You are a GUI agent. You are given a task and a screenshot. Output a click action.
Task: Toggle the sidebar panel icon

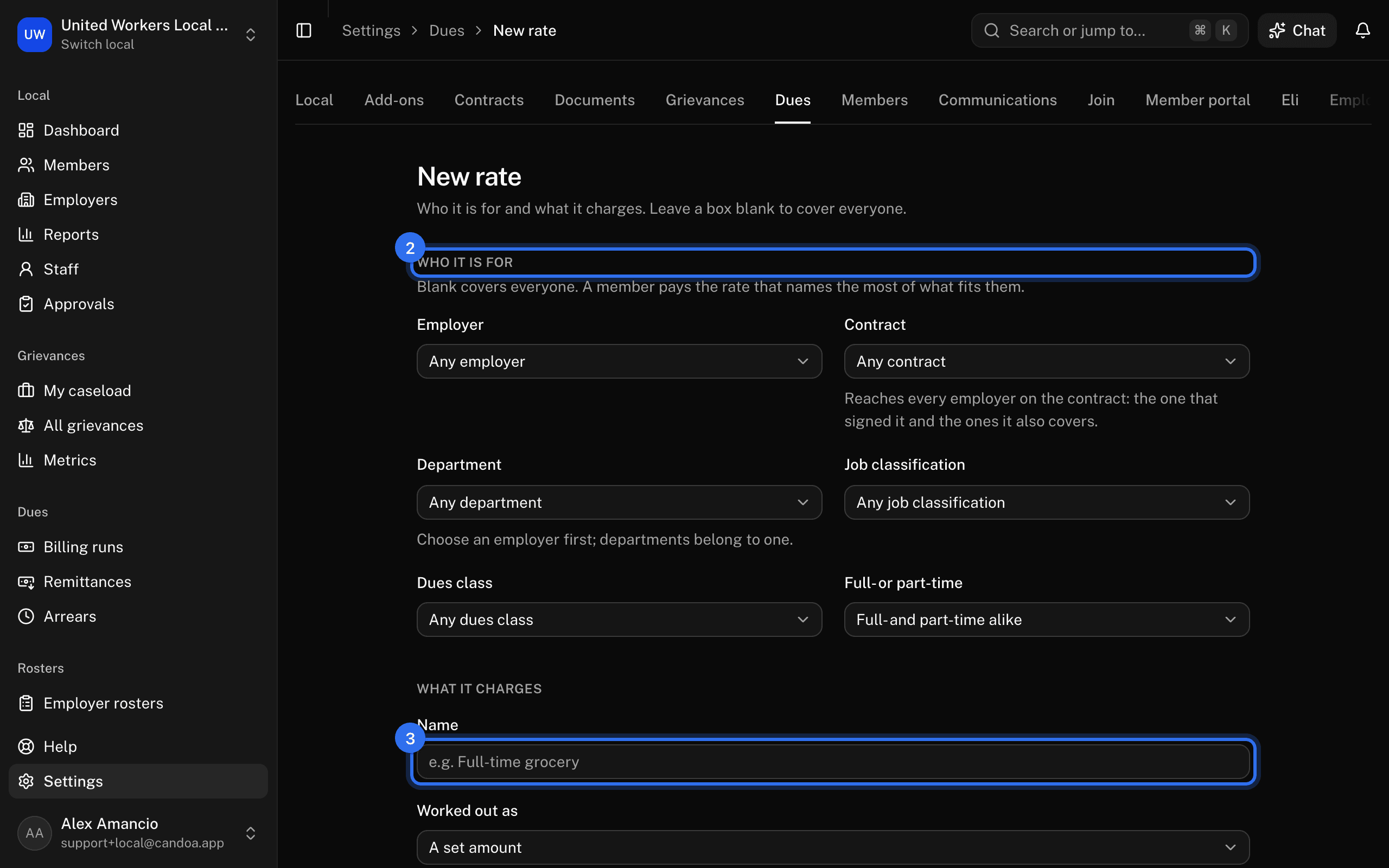pos(304,30)
